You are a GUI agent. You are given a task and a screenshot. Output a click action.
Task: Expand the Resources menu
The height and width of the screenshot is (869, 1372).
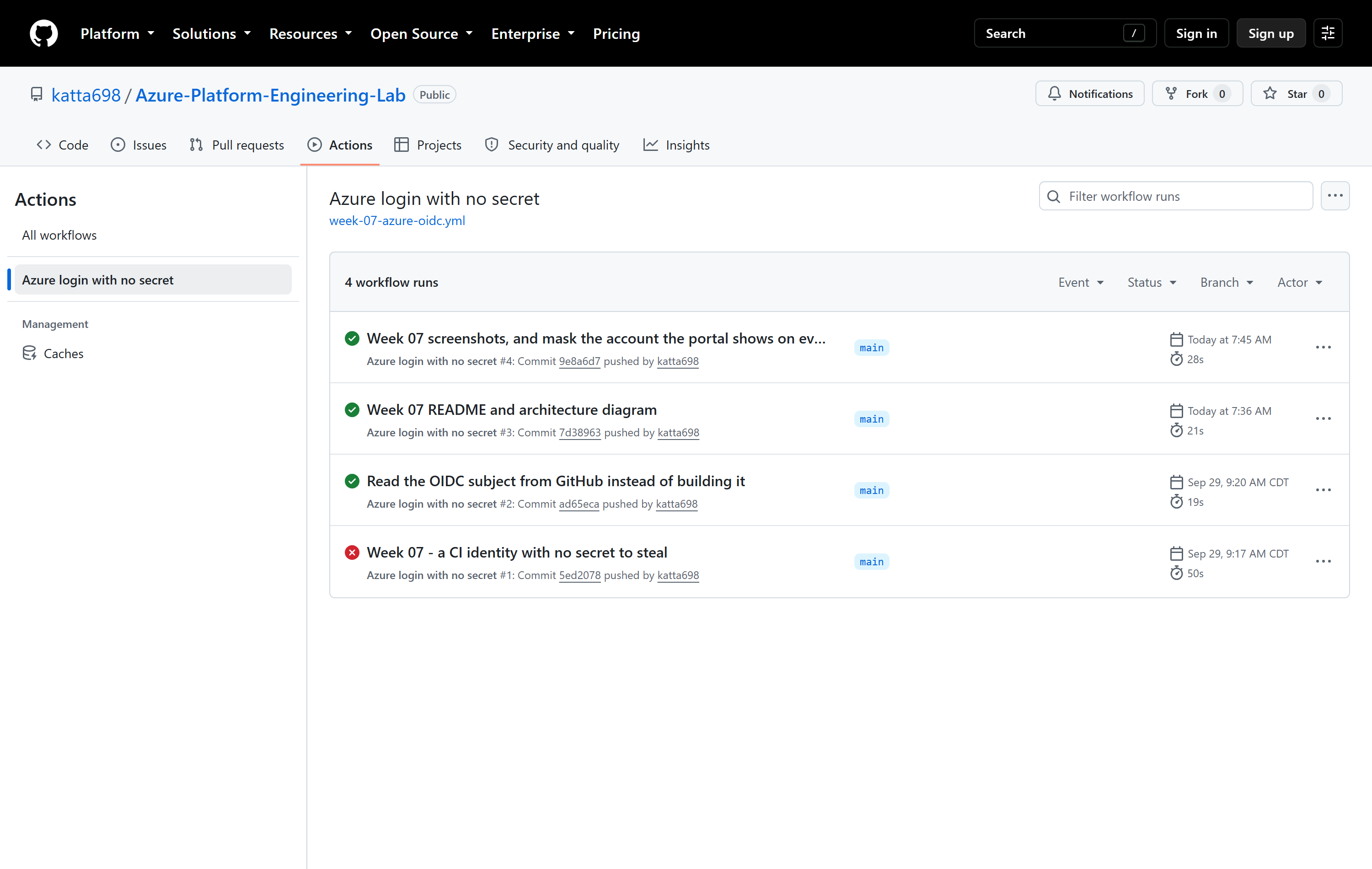[x=311, y=34]
